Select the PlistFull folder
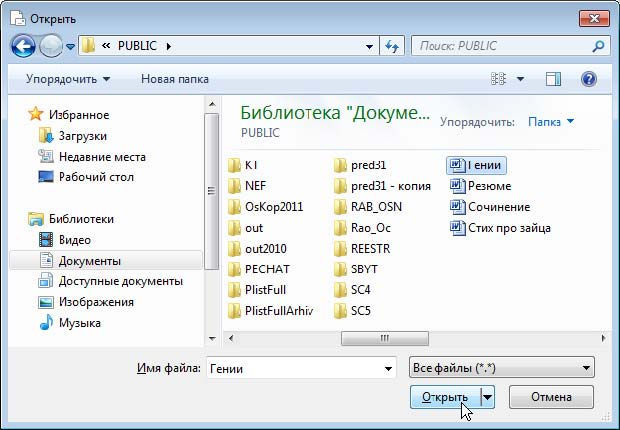 (x=257, y=290)
